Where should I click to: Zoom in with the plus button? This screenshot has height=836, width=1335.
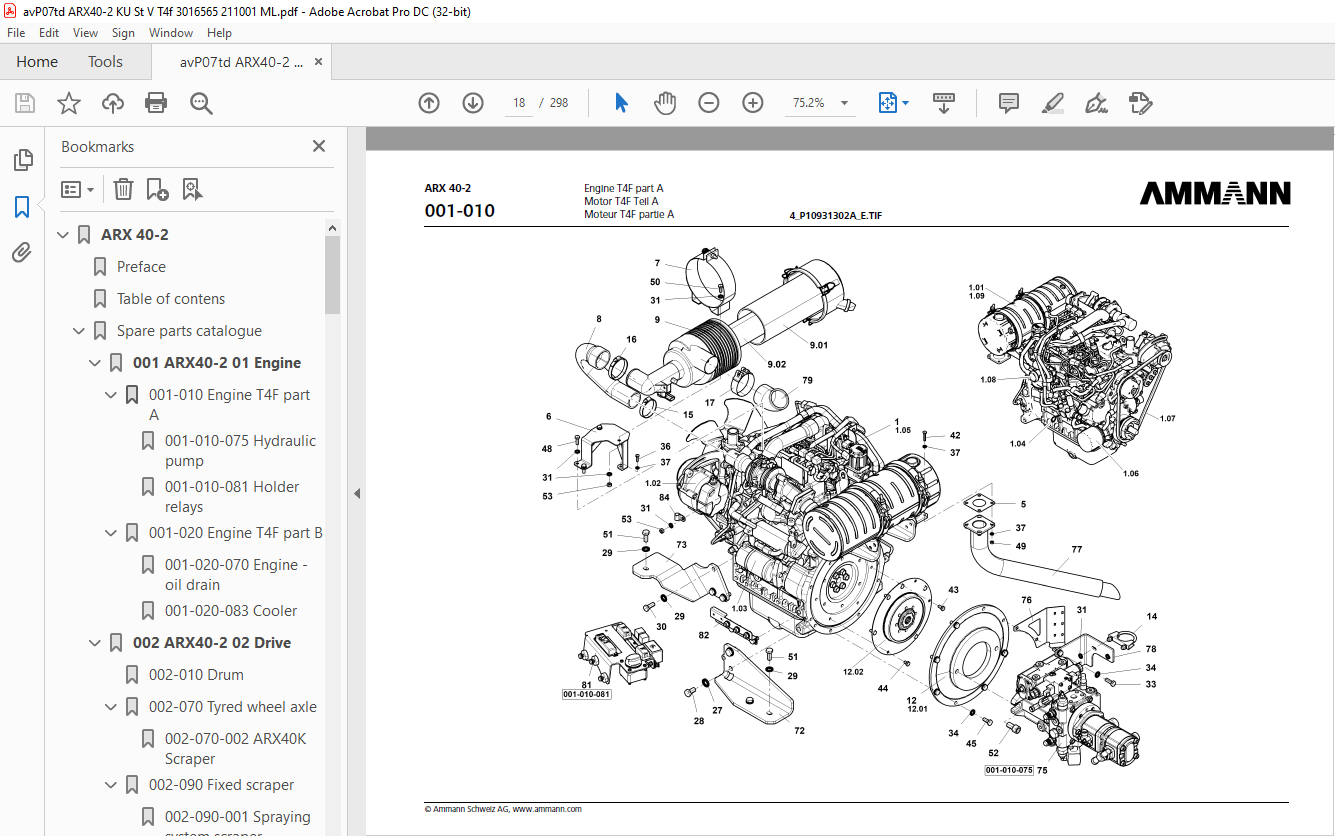[753, 103]
